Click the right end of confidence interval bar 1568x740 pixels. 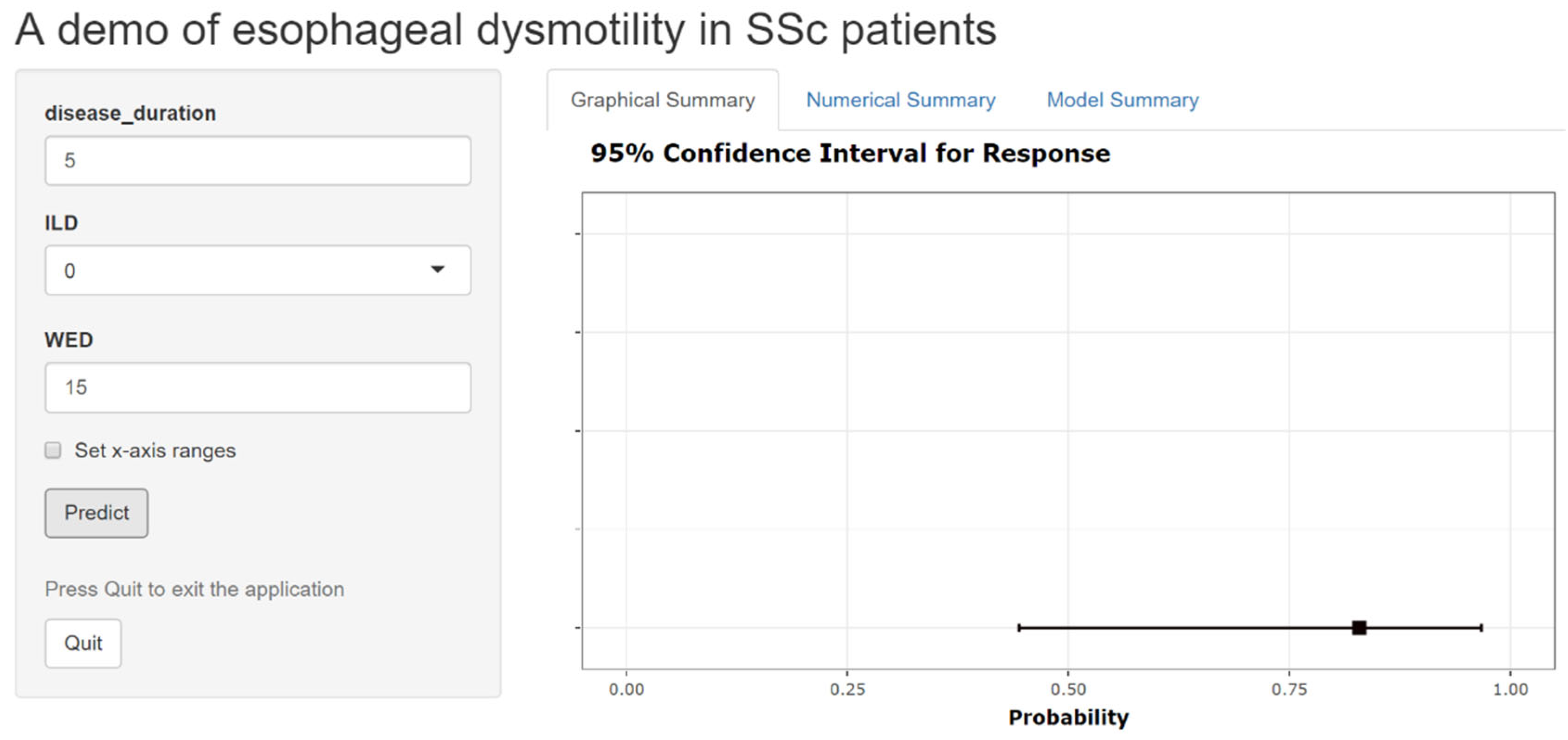(x=1481, y=627)
